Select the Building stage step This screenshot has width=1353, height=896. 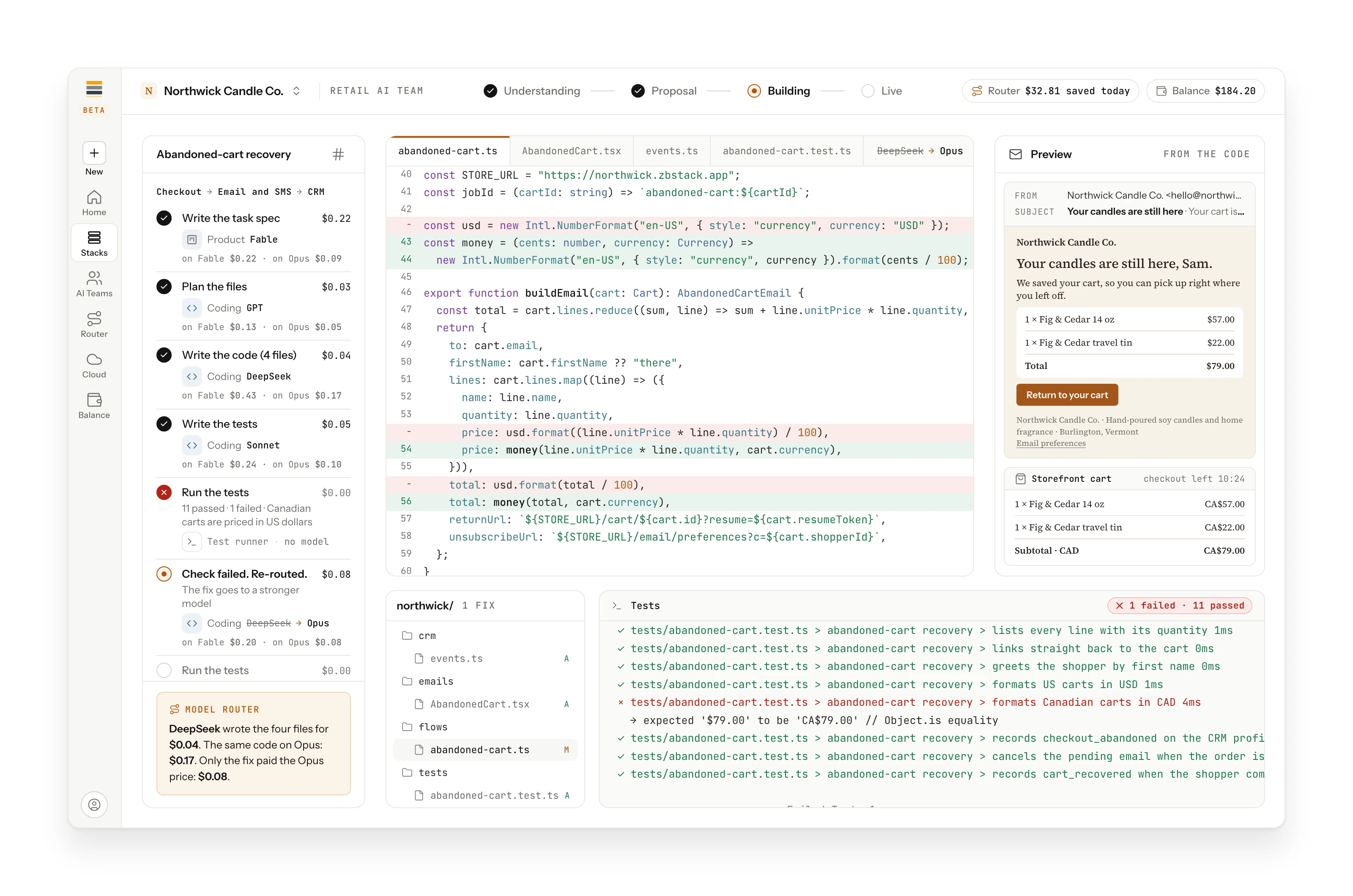[x=778, y=91]
